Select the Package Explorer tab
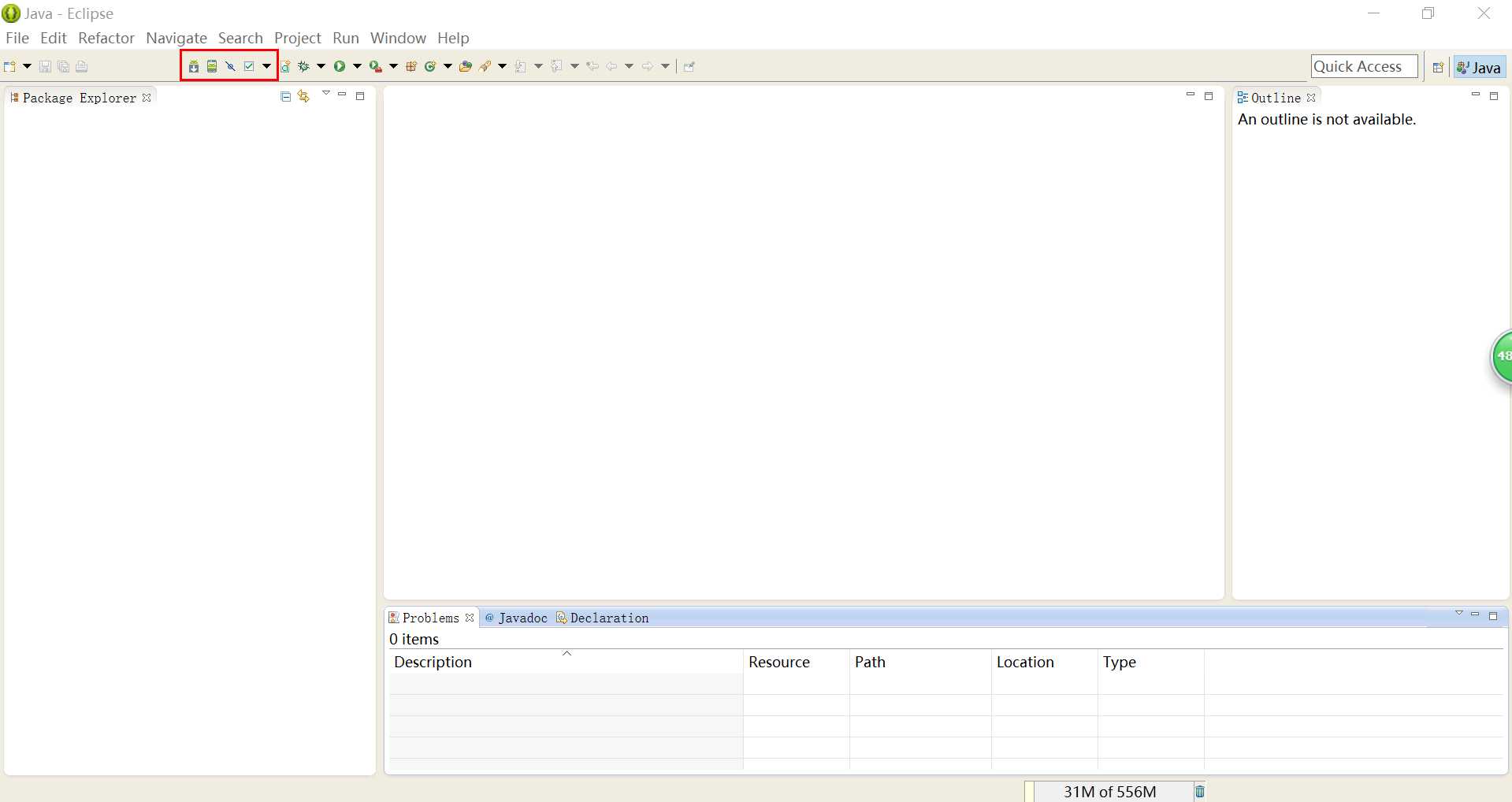 [80, 98]
